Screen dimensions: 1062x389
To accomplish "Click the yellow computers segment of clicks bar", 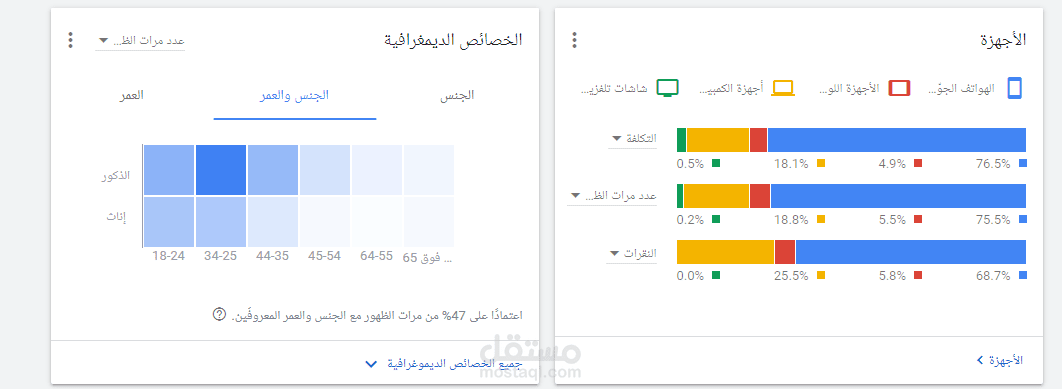I will 725,251.
